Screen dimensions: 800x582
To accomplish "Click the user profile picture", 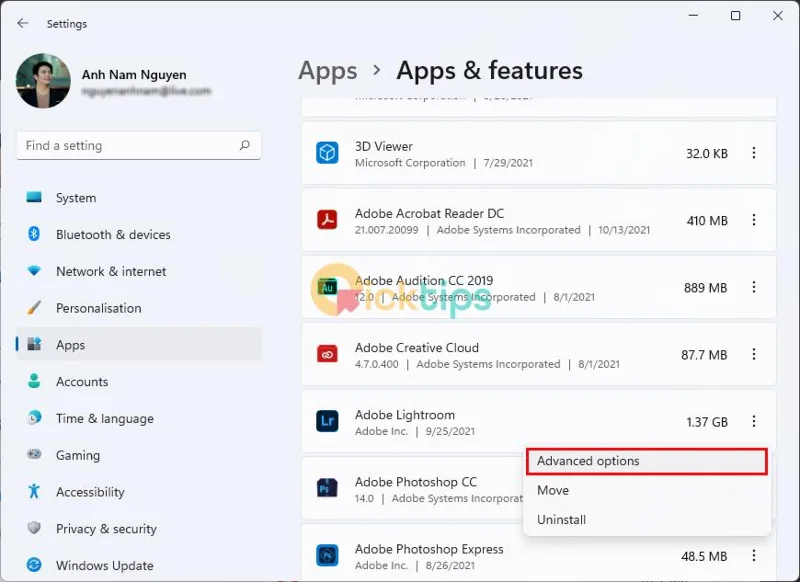I will pyautogui.click(x=43, y=81).
